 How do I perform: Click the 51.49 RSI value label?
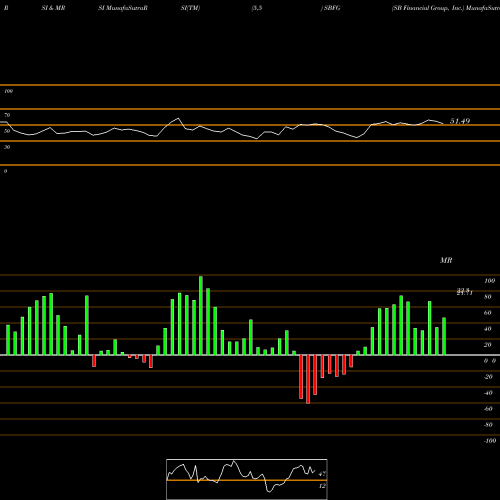(x=460, y=121)
